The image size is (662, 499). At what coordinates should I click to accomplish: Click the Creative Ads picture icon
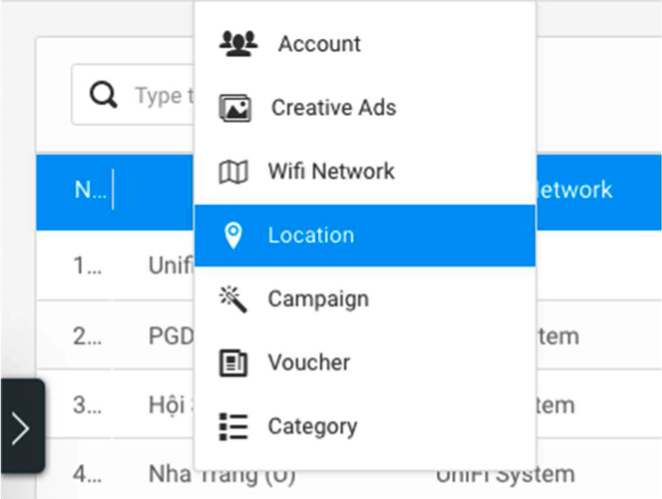tap(235, 108)
